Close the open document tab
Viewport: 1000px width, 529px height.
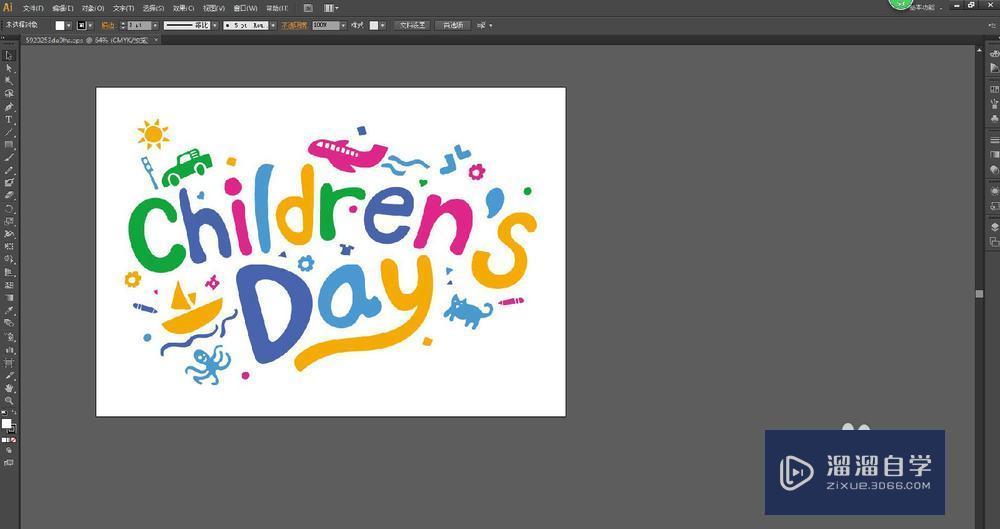pos(156,40)
